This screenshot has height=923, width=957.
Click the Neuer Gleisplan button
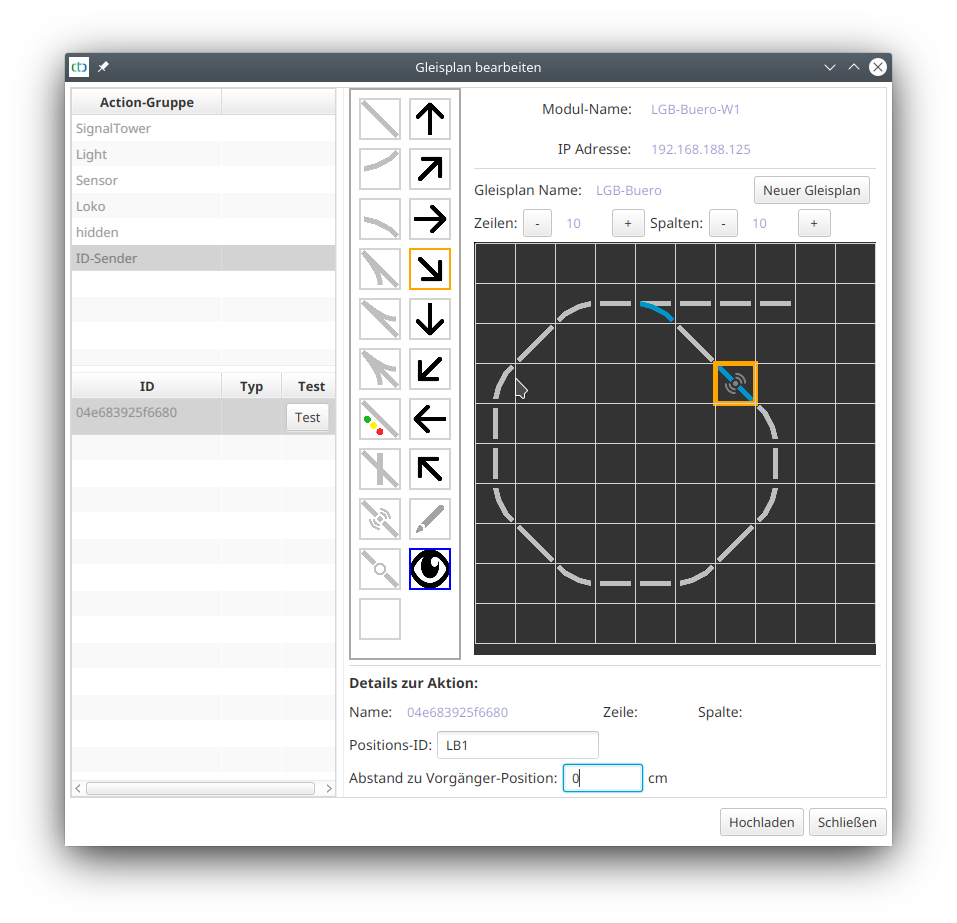[x=811, y=190]
